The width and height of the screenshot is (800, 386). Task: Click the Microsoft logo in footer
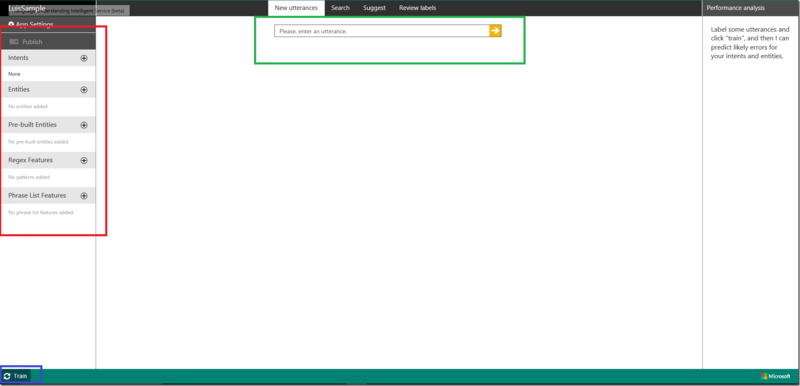coord(775,376)
